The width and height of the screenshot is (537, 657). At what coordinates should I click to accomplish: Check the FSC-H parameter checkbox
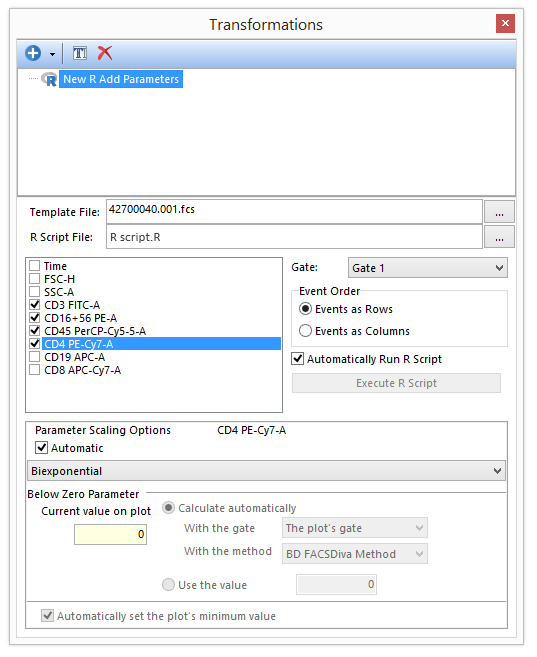pyautogui.click(x=35, y=279)
